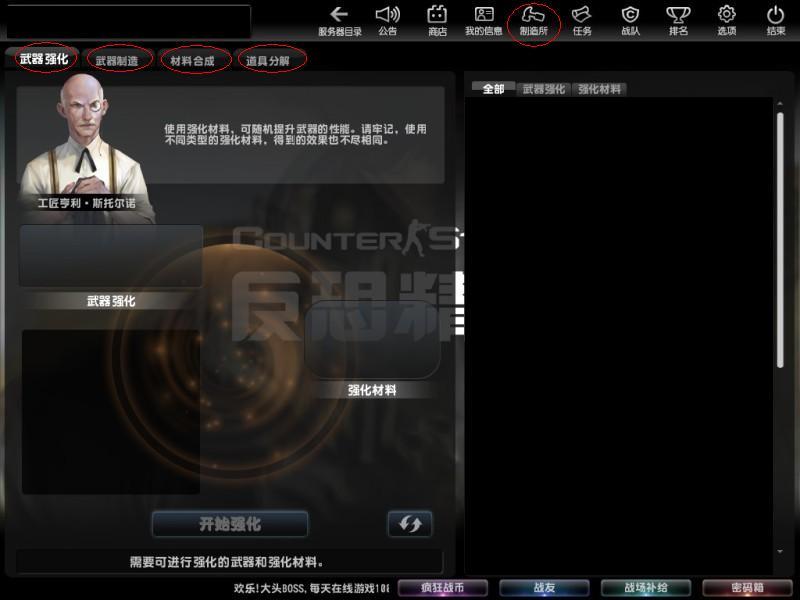Click the weapon enhancement slot above 武器强化
Screen dimensions: 800x600
pos(111,256)
